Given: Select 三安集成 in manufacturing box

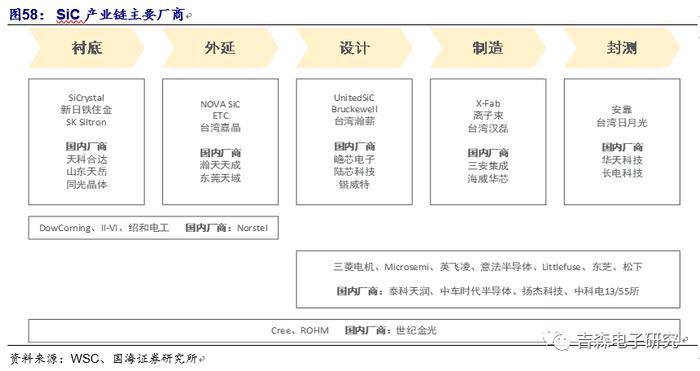Looking at the screenshot, I should click(x=488, y=166).
